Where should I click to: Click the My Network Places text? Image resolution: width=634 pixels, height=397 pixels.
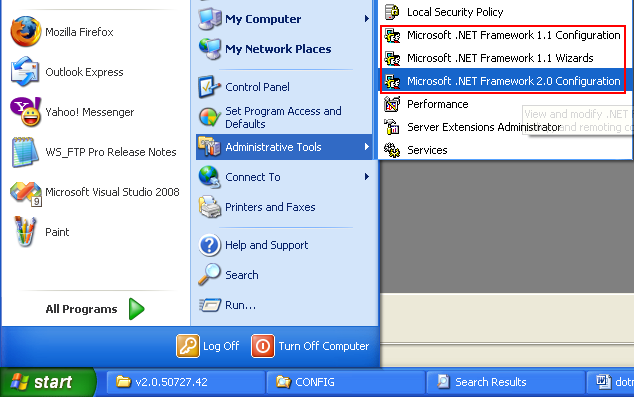click(x=278, y=49)
